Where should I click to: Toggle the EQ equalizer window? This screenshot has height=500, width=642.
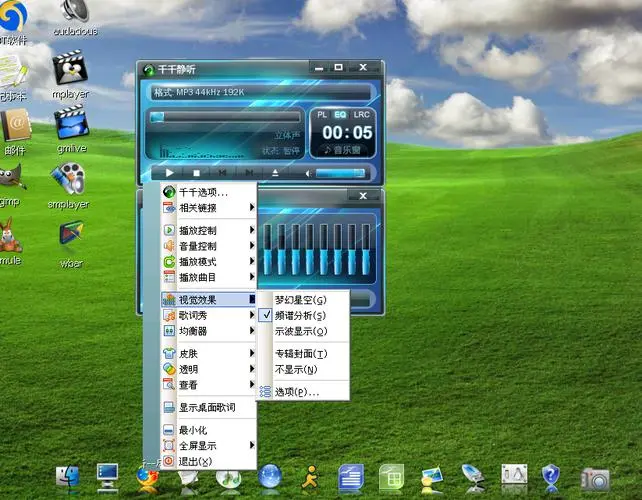[x=340, y=115]
